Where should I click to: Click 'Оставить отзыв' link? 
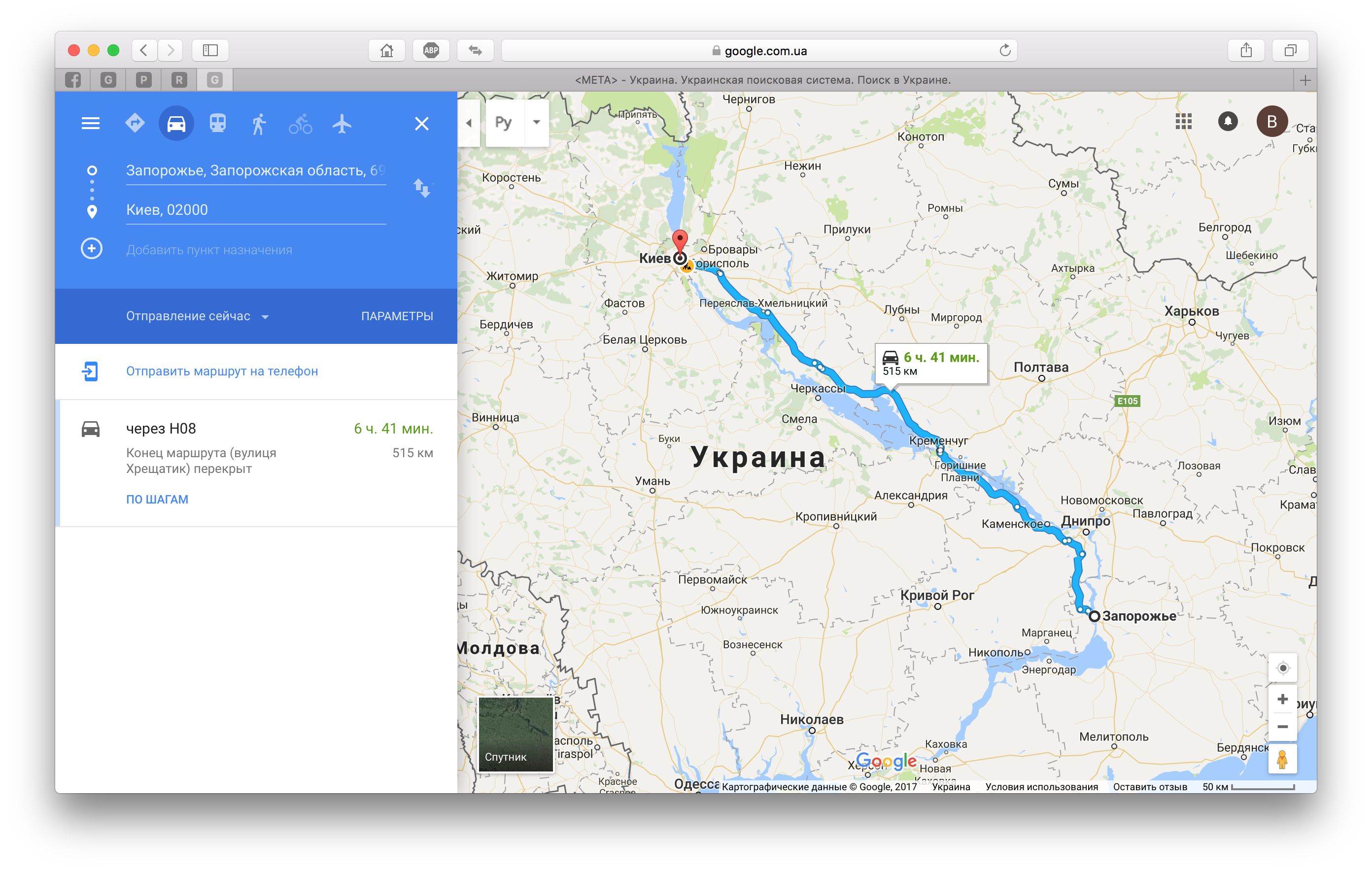[x=1150, y=787]
